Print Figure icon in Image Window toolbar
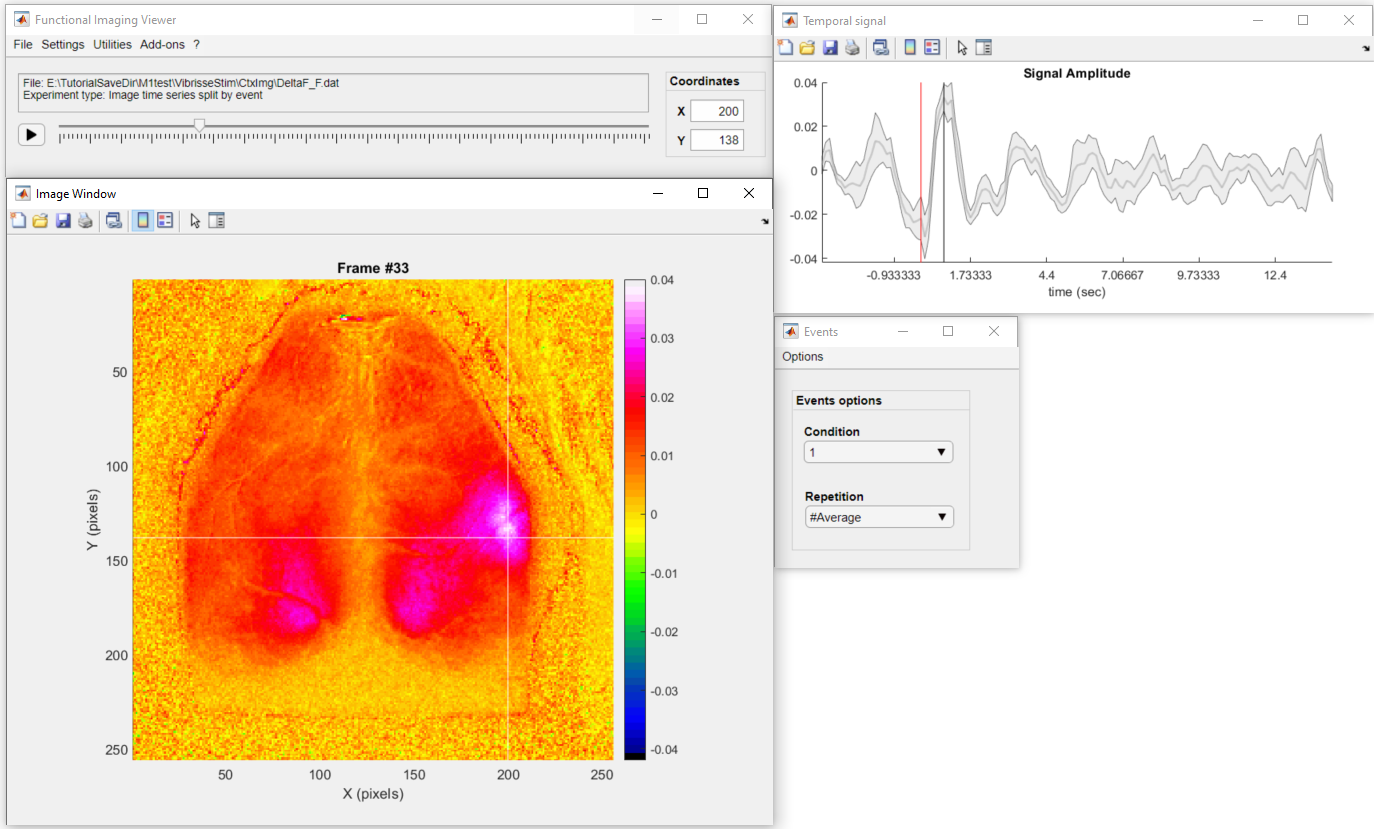Viewport: 1374px width, 829px height. click(86, 220)
